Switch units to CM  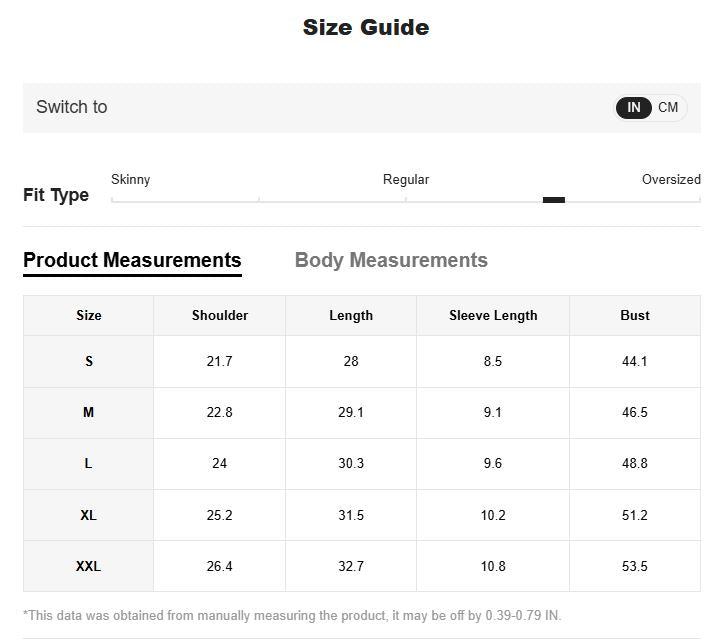pyautogui.click(x=668, y=107)
